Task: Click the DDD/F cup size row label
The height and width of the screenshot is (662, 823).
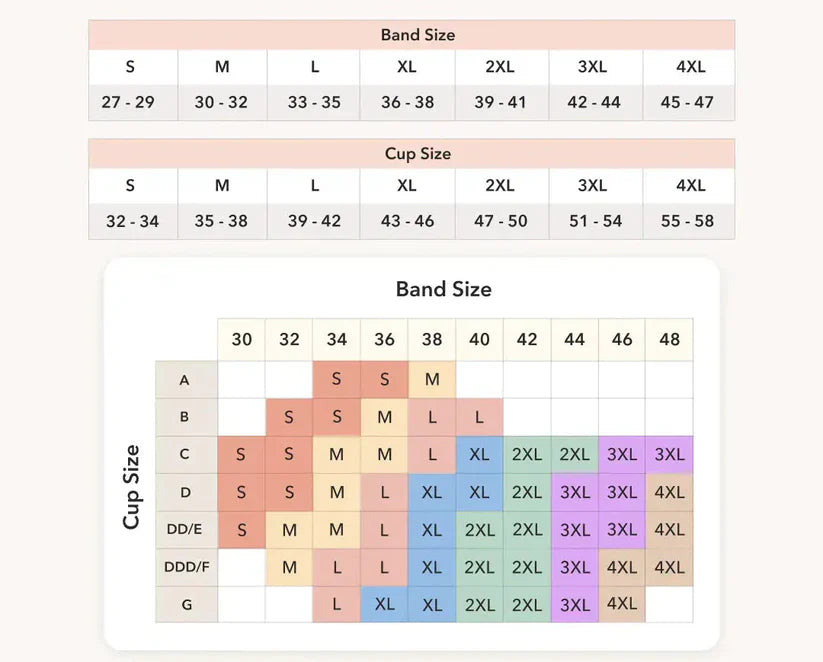Action: pyautogui.click(x=186, y=568)
